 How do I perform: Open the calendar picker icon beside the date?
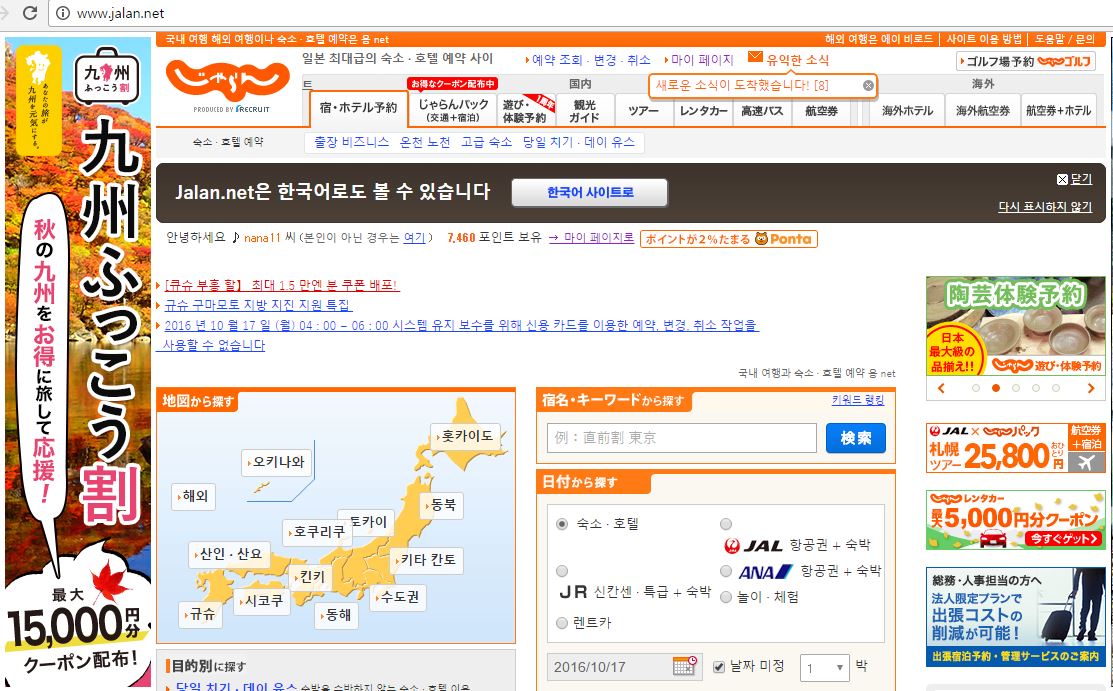pos(684,666)
